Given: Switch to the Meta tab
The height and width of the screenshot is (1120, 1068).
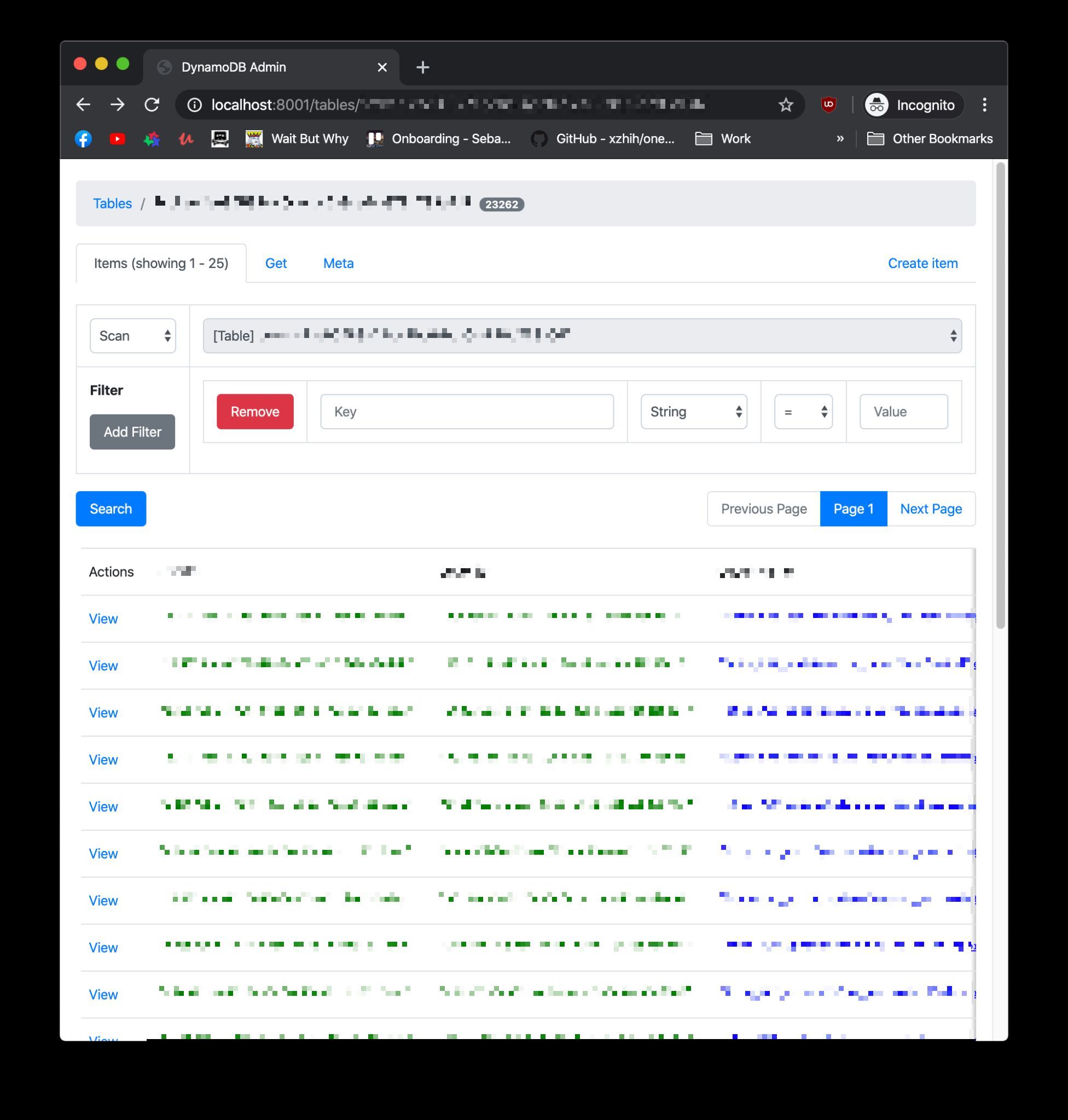Looking at the screenshot, I should pos(338,264).
